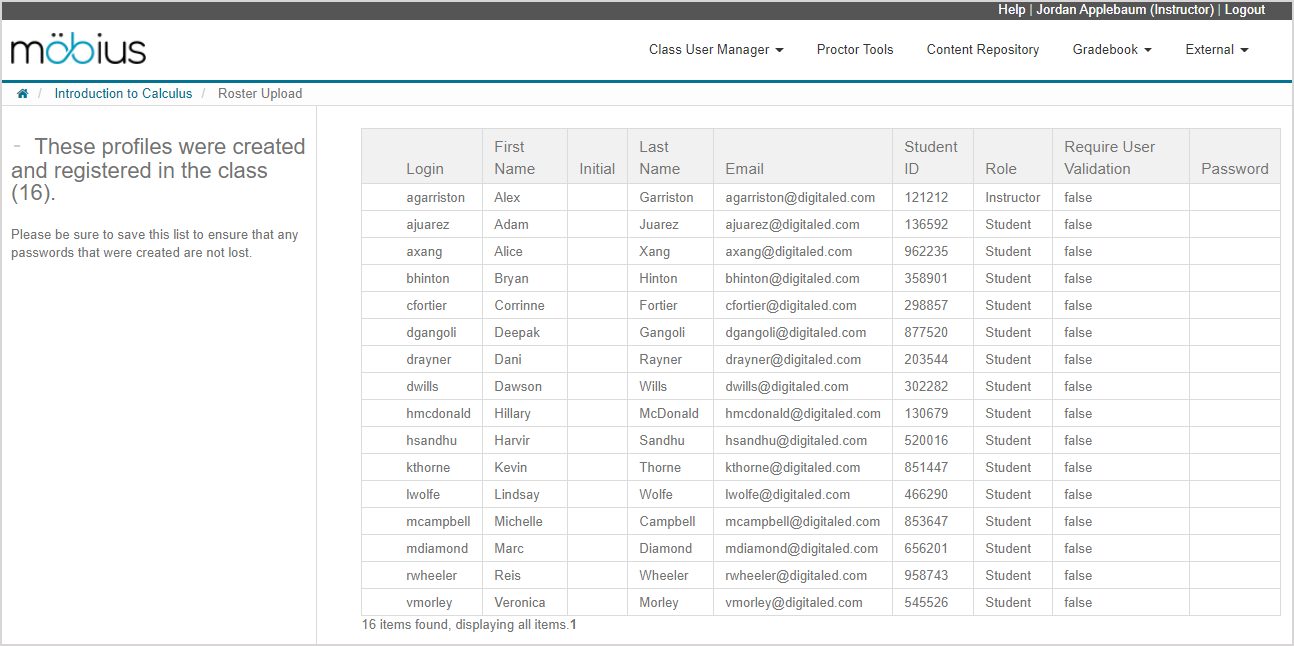This screenshot has height=646, width=1294.
Task: Navigate to Introduction to Calculus breadcrumb
Action: point(123,94)
